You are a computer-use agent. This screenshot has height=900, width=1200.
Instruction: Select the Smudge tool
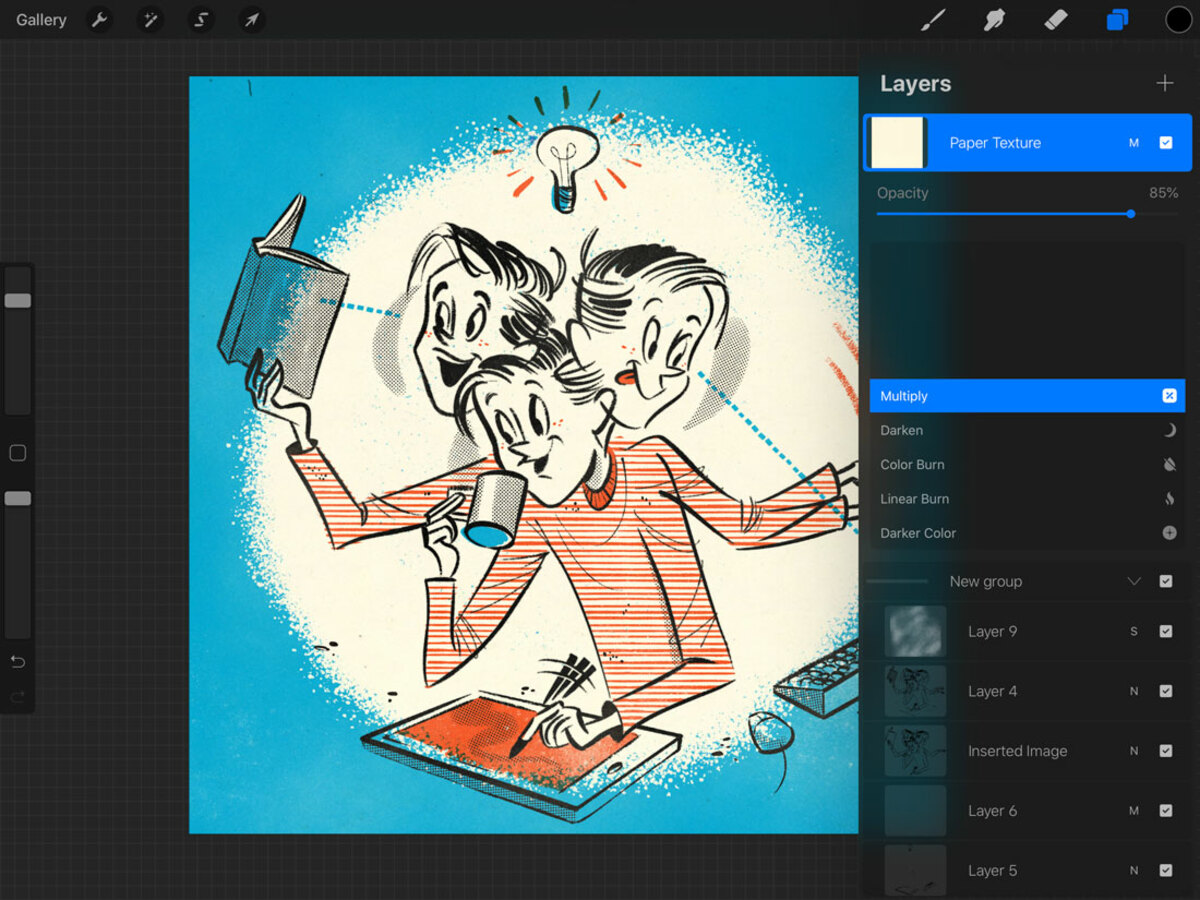pos(994,20)
